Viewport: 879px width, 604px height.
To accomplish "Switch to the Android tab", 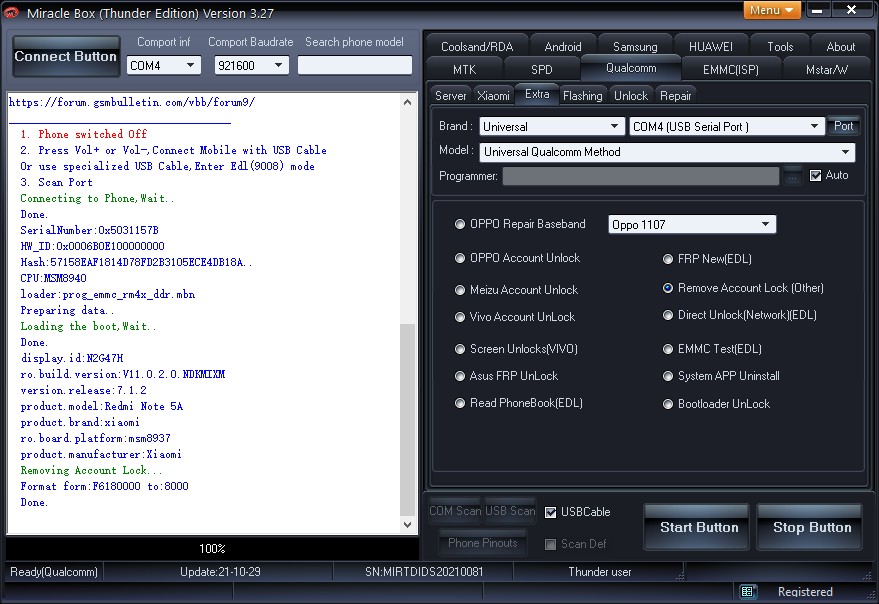I will 563,47.
